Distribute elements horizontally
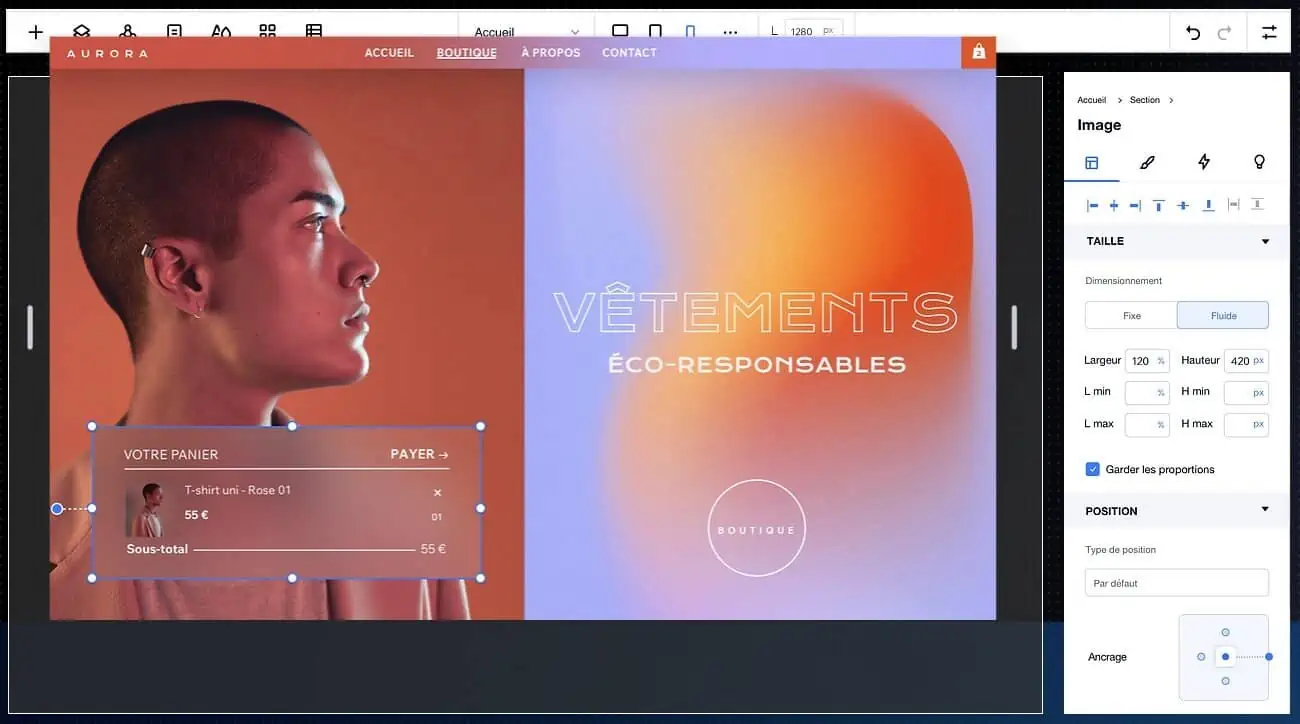This screenshot has height=724, width=1300. (x=1233, y=204)
